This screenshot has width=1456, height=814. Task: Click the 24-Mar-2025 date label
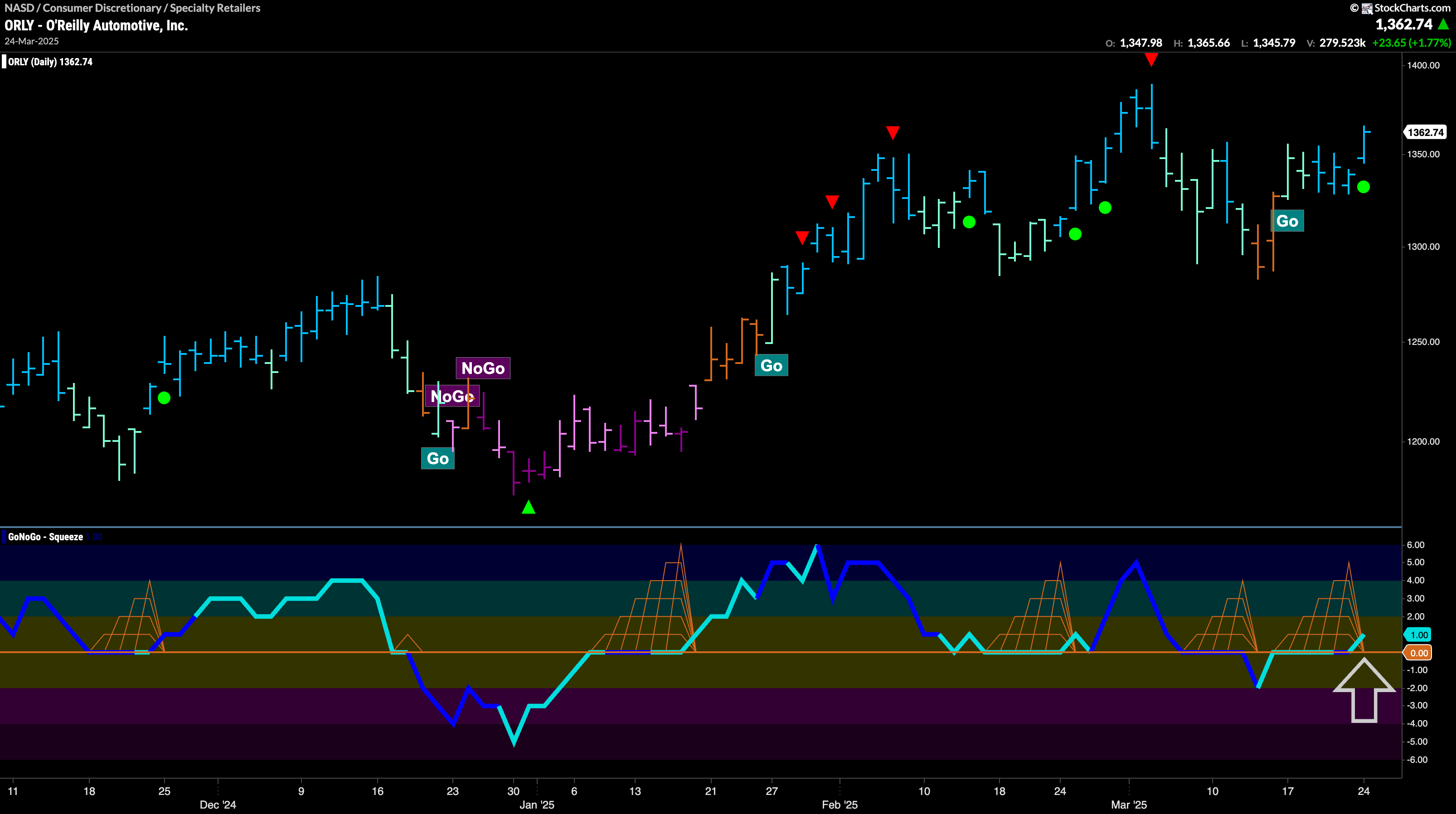point(32,41)
